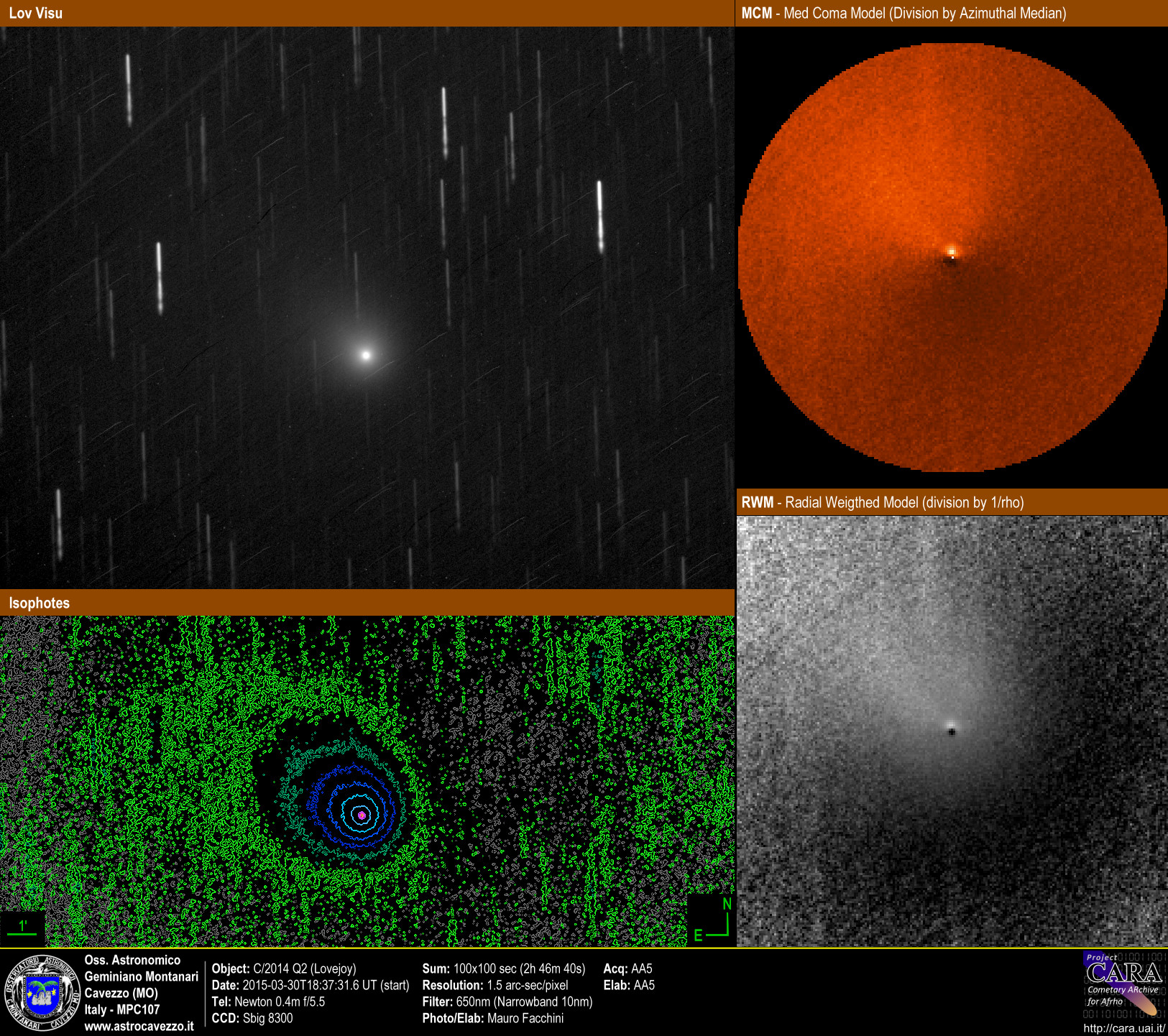Click the Date 2015-03-30 timestamp text

(x=310, y=985)
